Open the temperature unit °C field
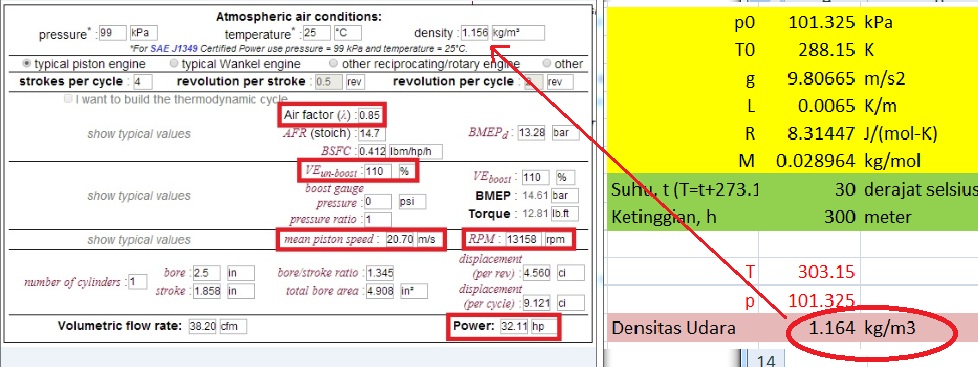The image size is (978, 367). tap(347, 33)
